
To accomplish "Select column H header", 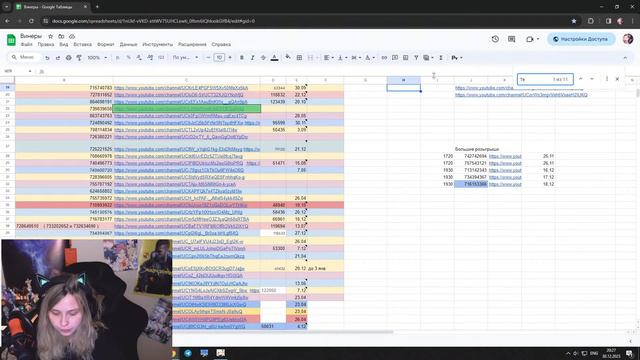I will coord(403,80).
